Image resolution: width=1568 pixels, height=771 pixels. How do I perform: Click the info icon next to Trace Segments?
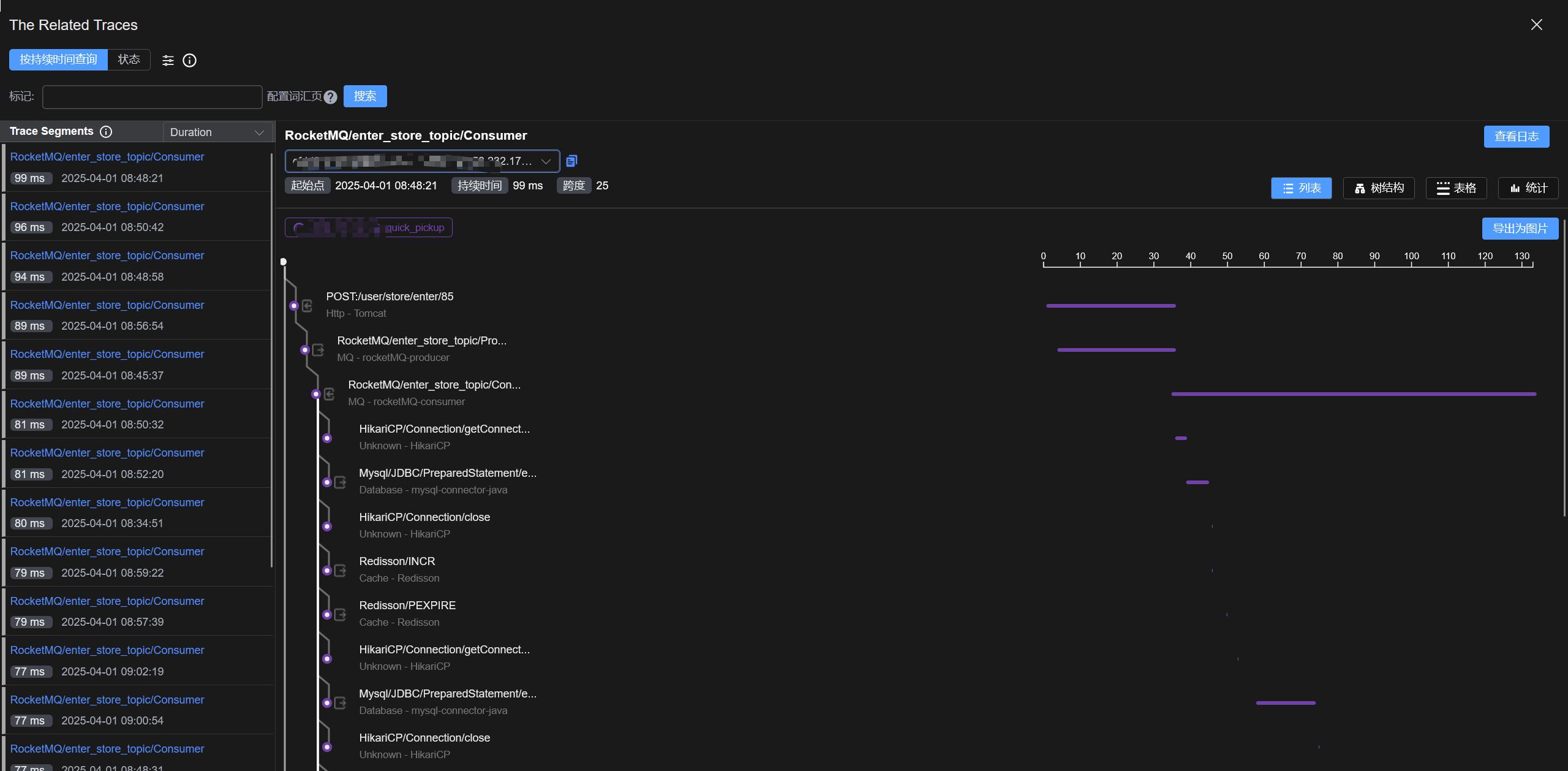click(x=106, y=132)
